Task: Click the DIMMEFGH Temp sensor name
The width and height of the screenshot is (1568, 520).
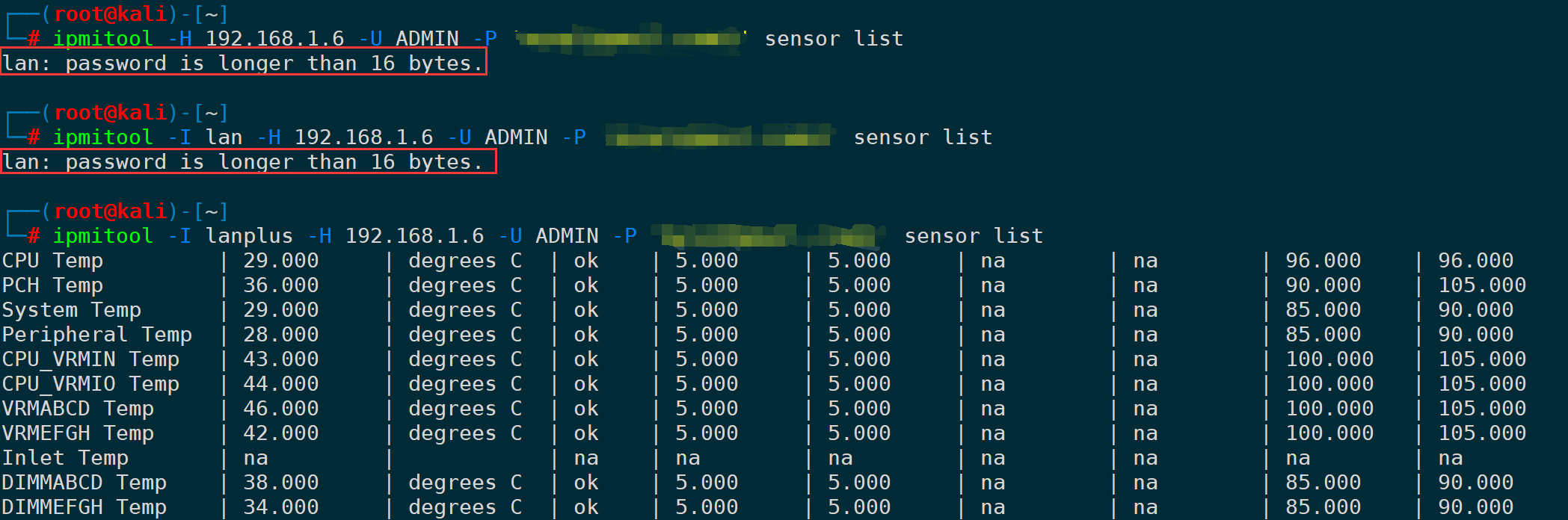Action: [84, 507]
